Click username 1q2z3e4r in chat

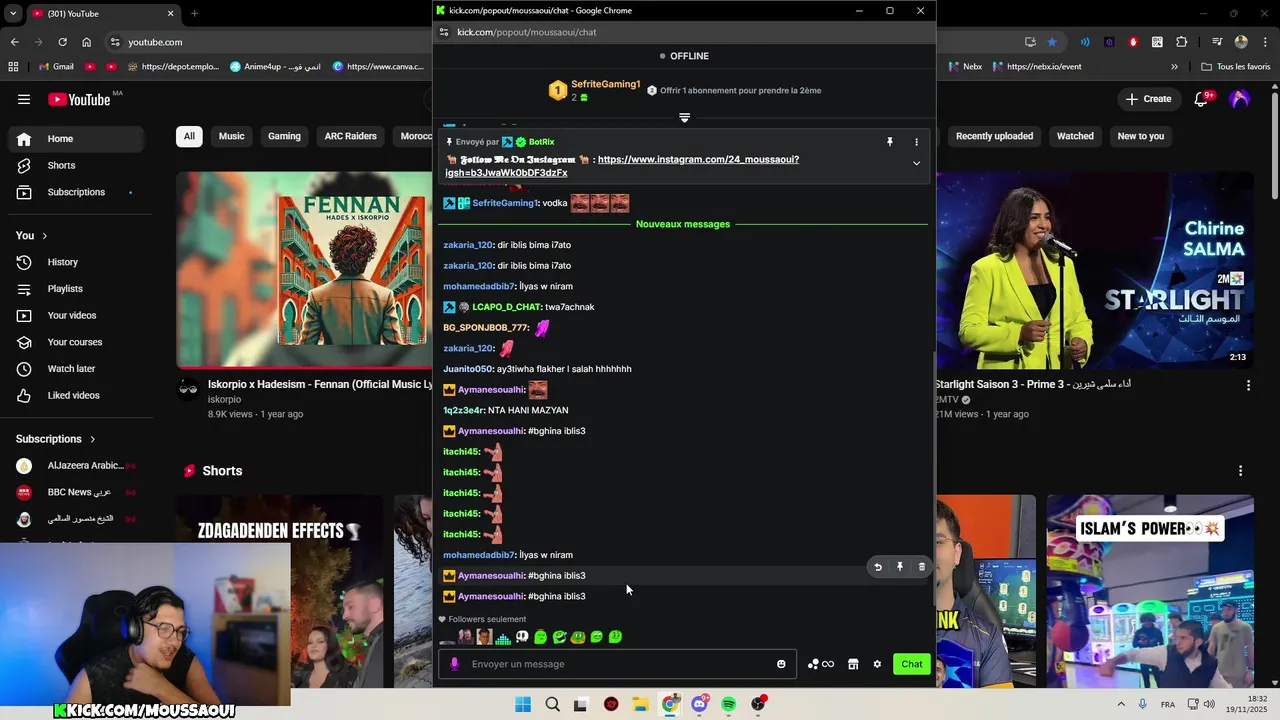pyautogui.click(x=463, y=410)
